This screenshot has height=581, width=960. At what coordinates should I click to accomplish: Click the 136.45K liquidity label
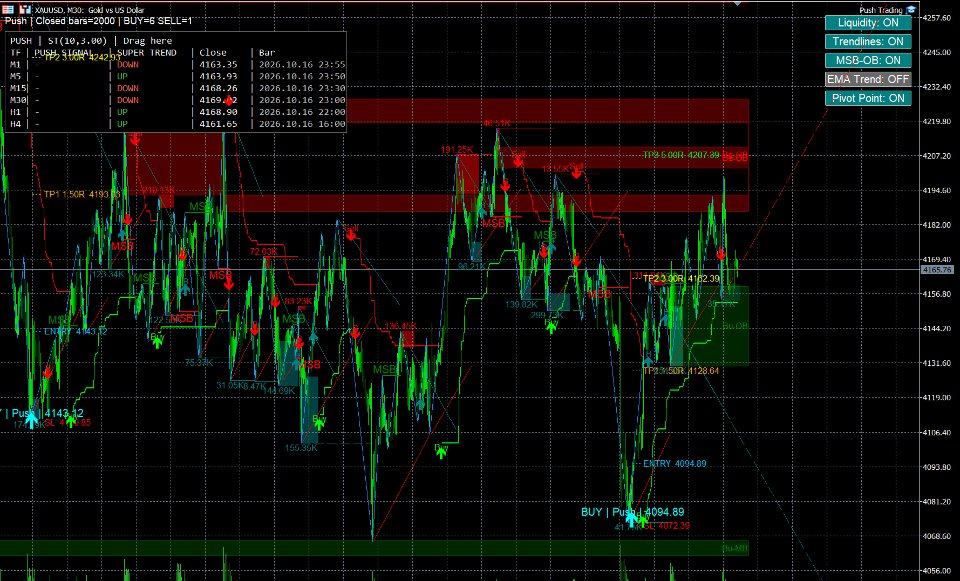(x=400, y=326)
